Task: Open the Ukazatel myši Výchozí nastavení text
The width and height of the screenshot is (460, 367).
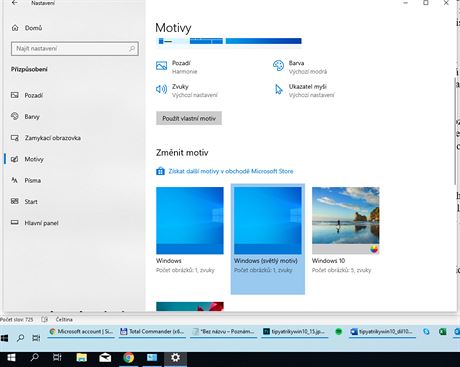Action: point(311,91)
